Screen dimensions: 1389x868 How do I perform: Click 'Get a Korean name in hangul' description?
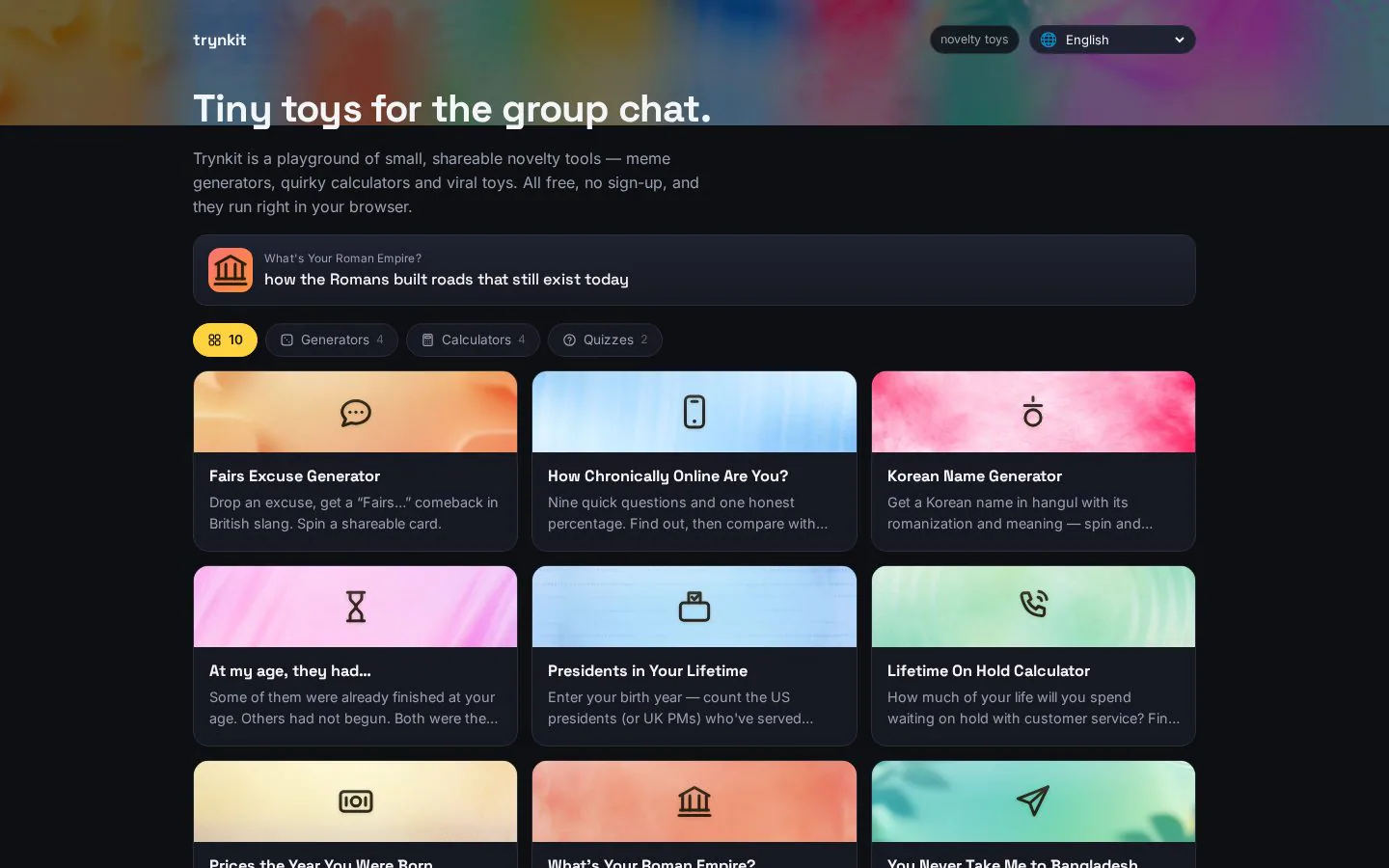pos(1020,513)
